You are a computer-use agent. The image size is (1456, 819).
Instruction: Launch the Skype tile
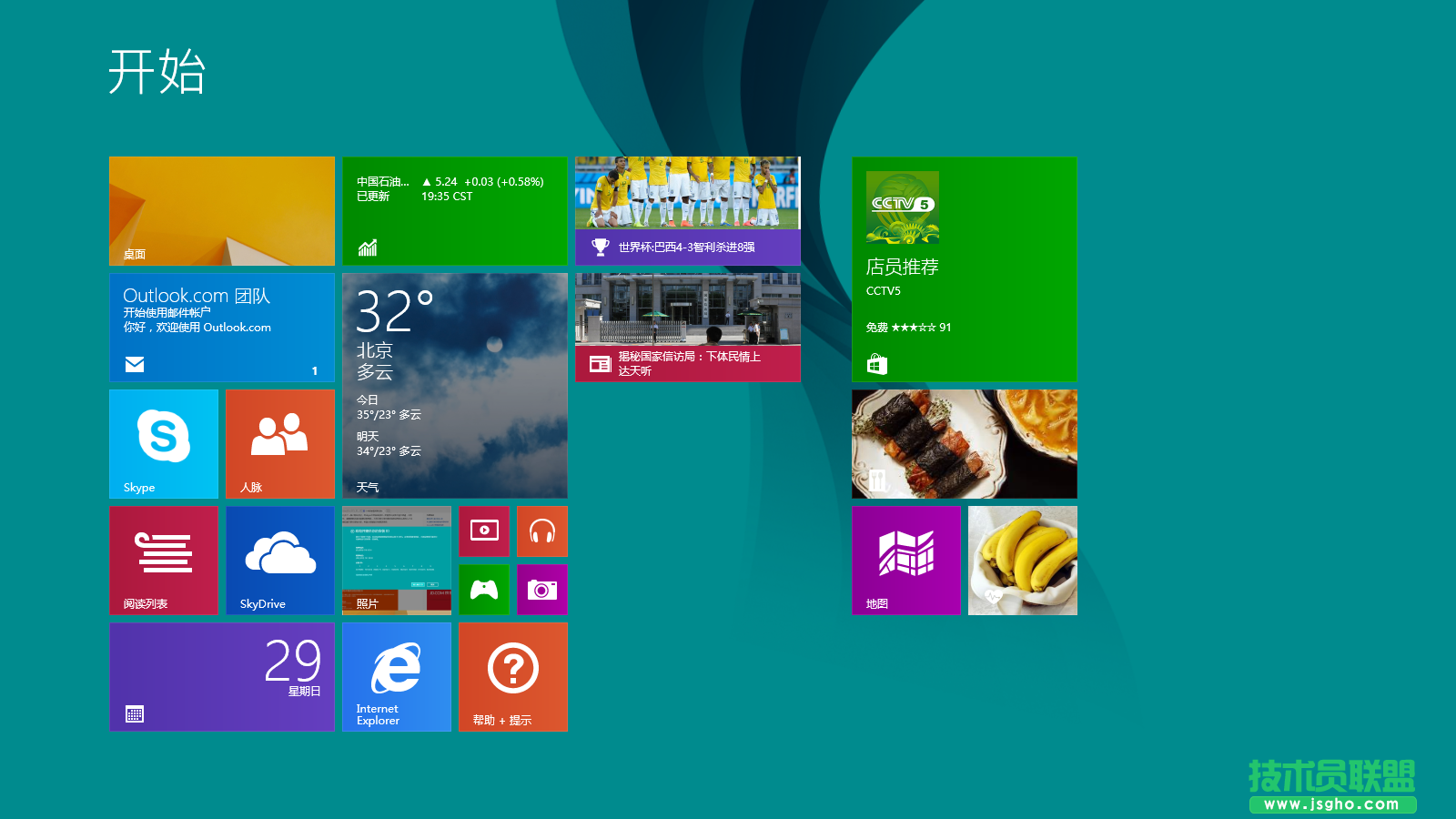point(164,444)
